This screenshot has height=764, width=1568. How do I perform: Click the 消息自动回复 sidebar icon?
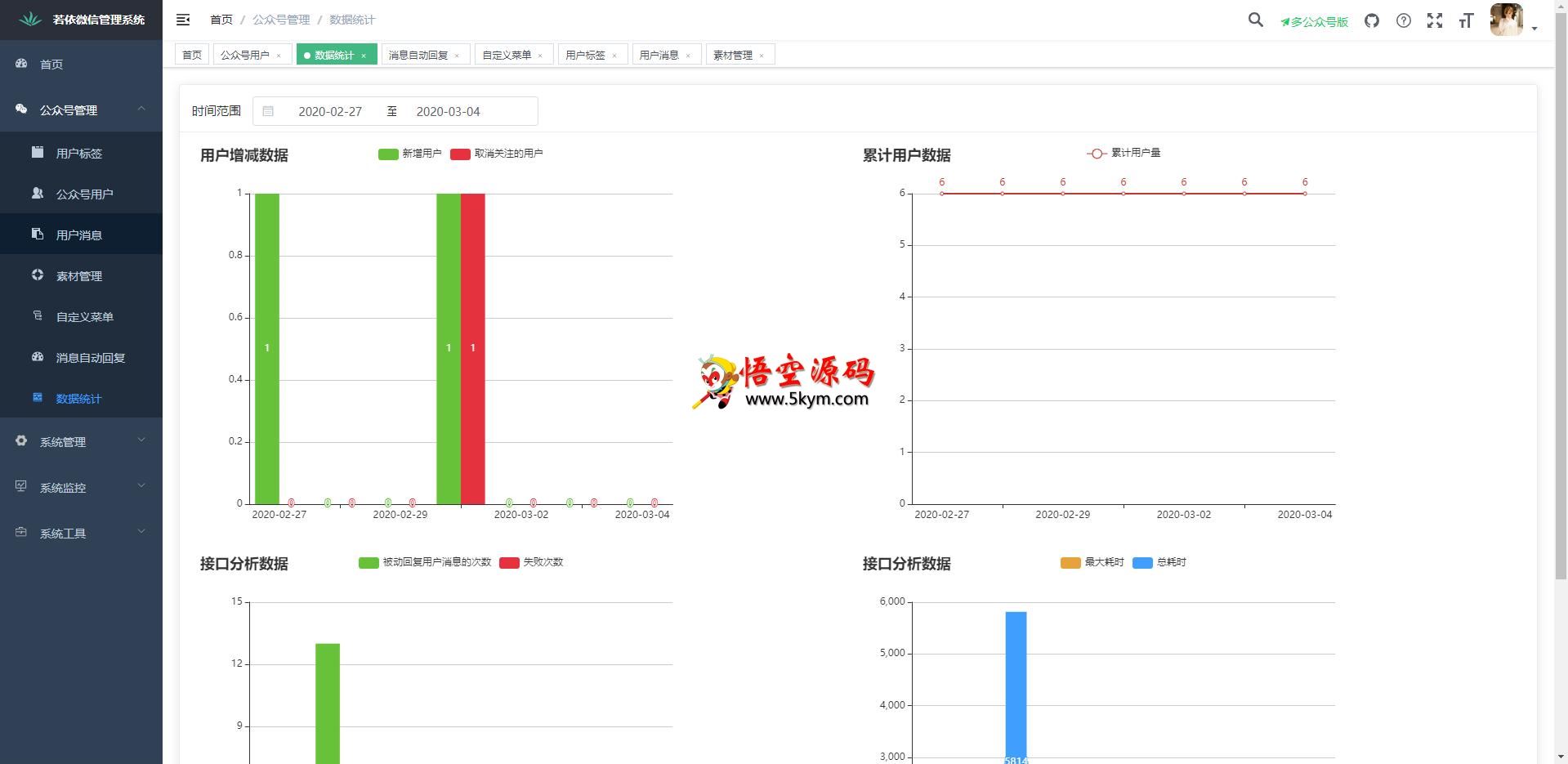[38, 357]
